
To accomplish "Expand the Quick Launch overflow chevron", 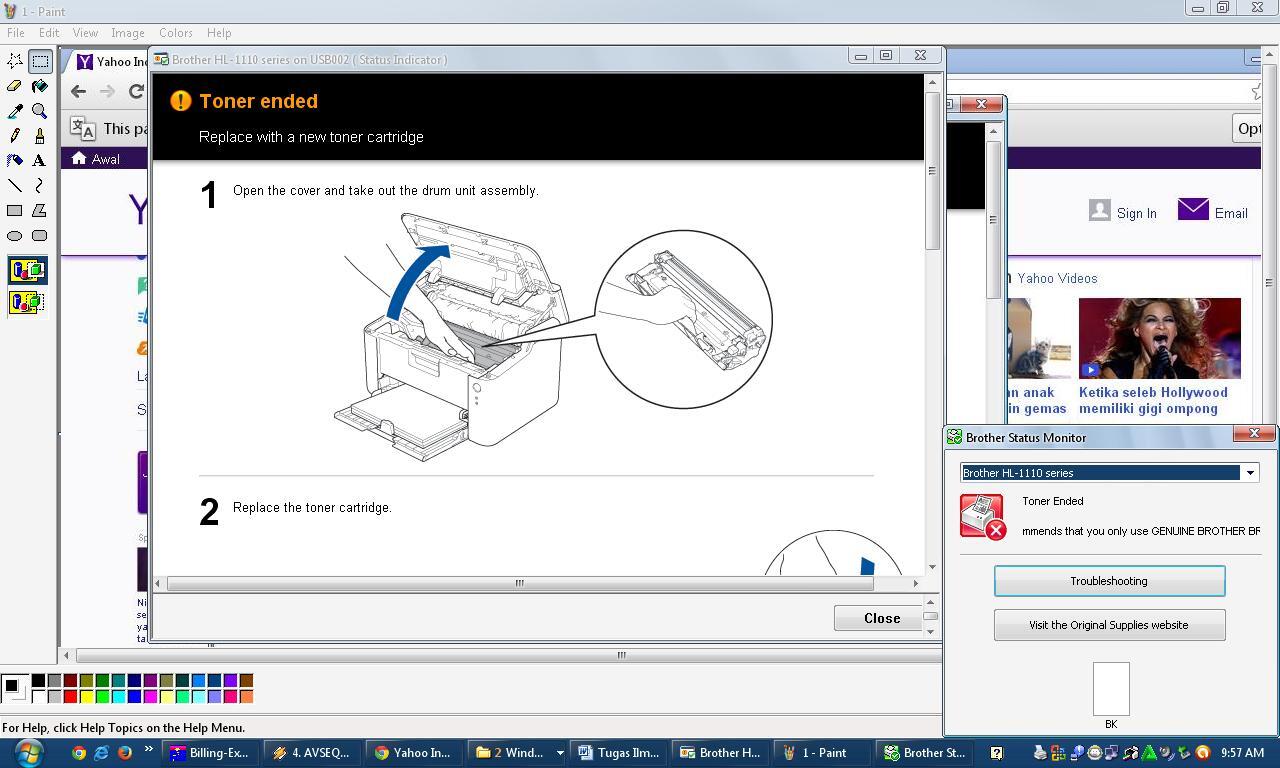I will (149, 750).
